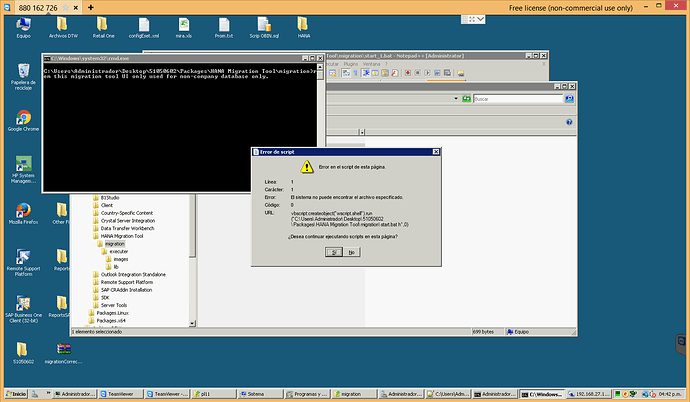Viewport: 690px width, 402px height.
Task: Switch to Sistema taskbar button
Action: pyautogui.click(x=260, y=394)
